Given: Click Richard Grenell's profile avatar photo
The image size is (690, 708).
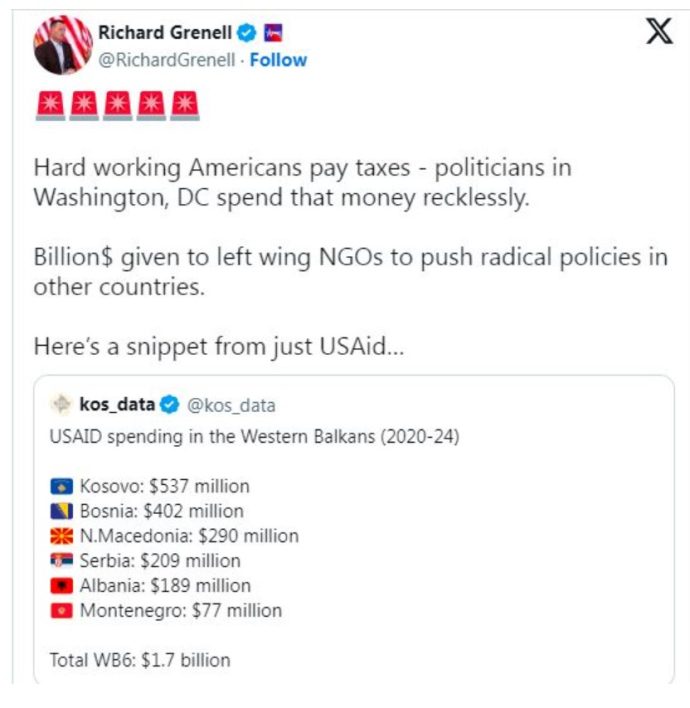Looking at the screenshot, I should click(64, 45).
